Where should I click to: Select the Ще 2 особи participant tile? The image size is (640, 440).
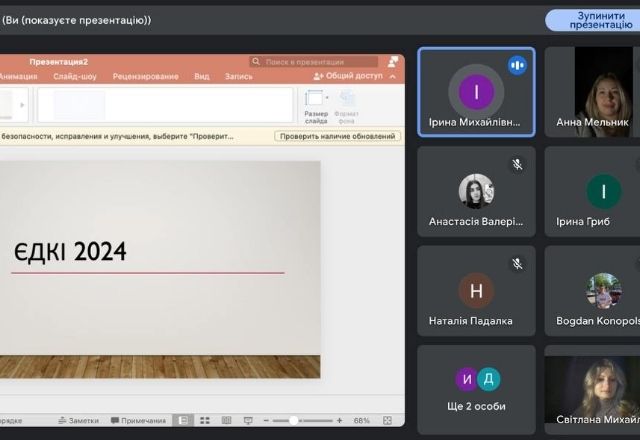[x=477, y=388]
